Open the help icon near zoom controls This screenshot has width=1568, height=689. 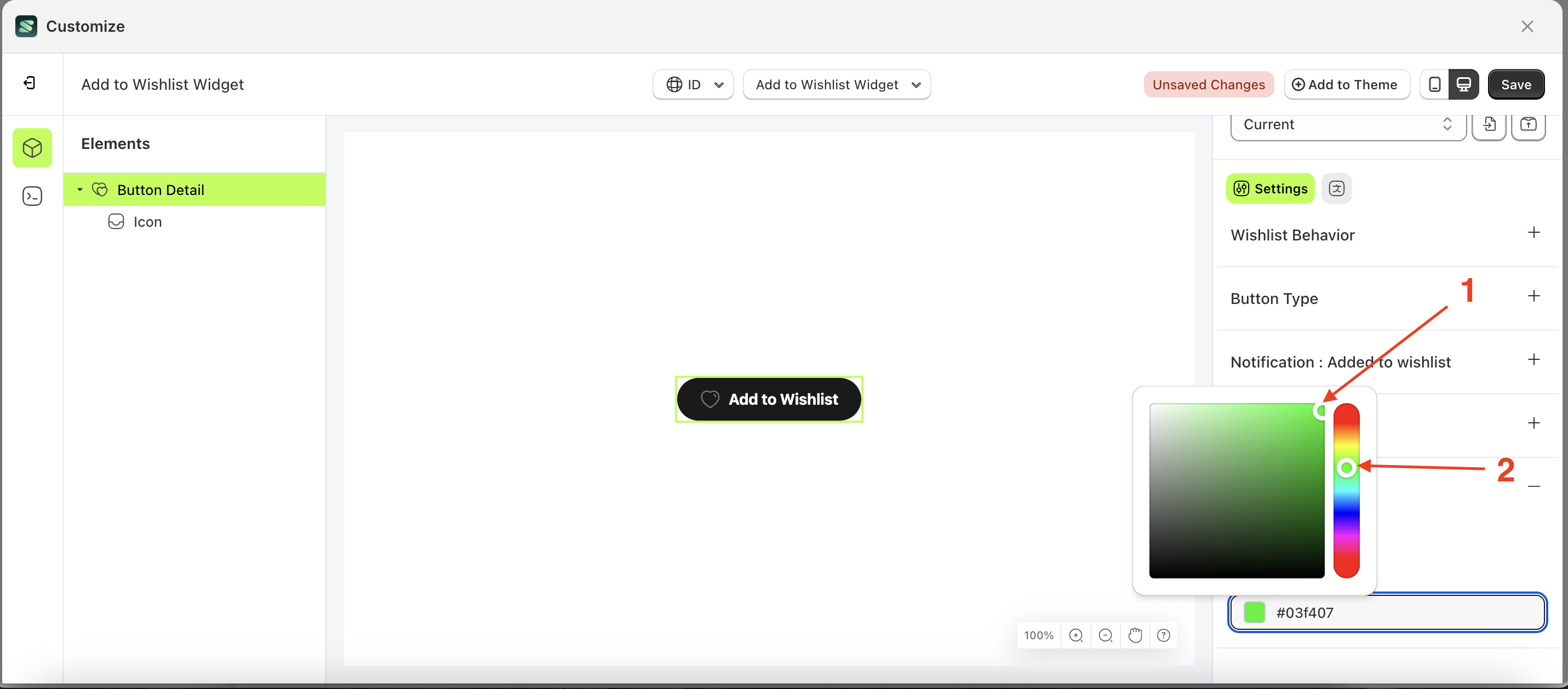pos(1163,635)
